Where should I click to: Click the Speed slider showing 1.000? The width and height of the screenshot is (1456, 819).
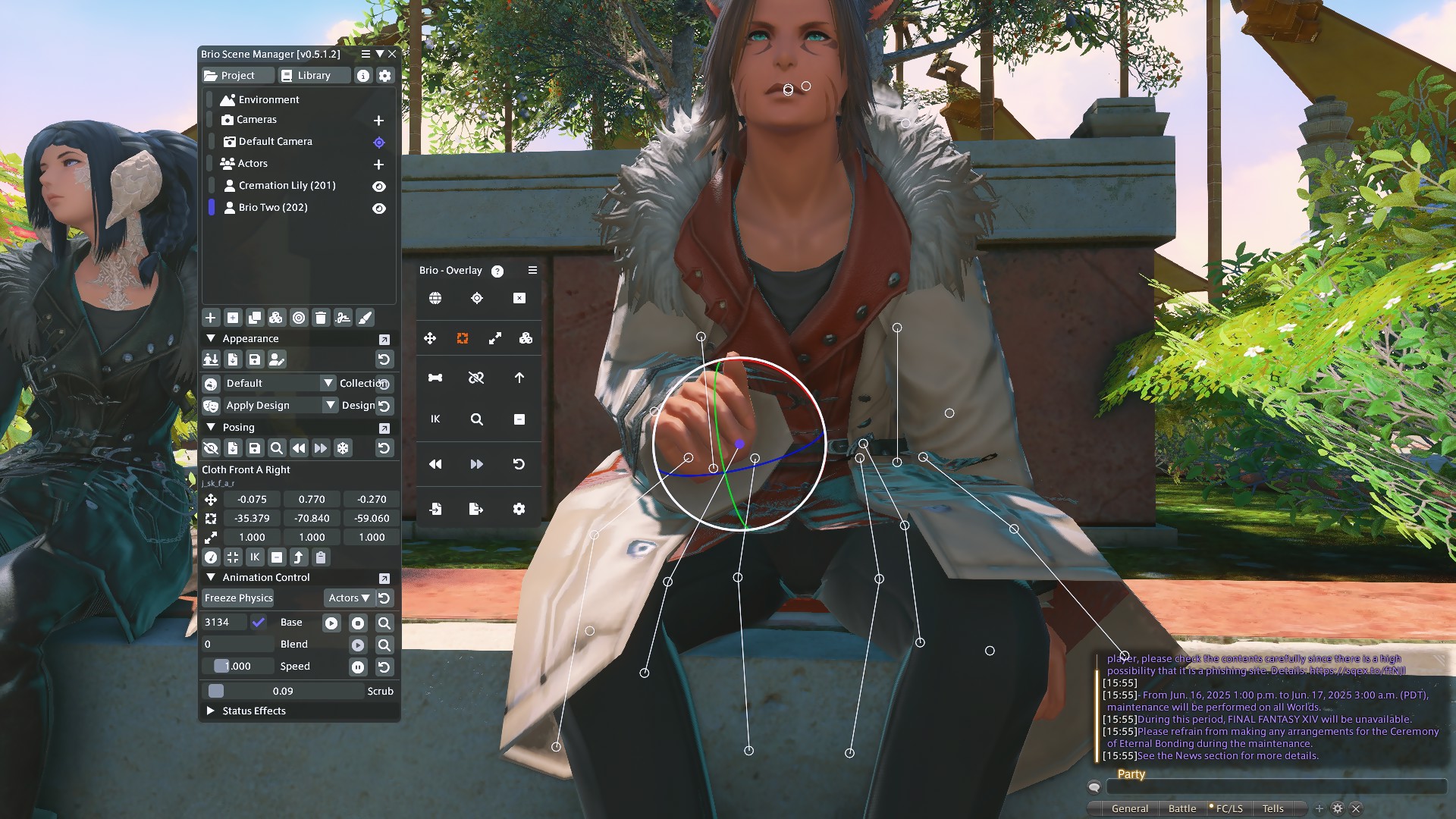237,667
